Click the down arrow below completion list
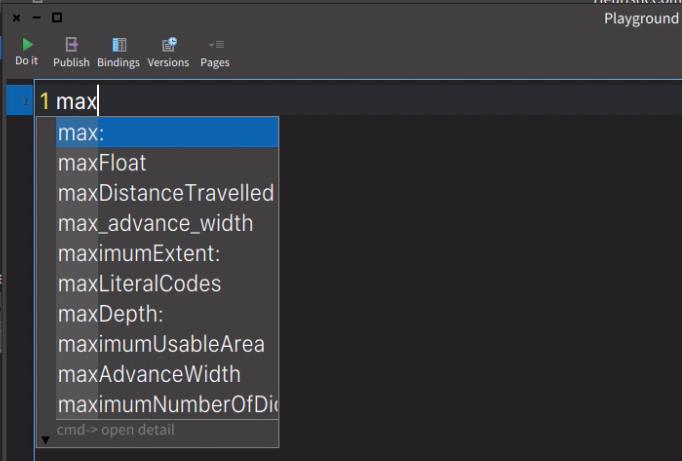 45,440
